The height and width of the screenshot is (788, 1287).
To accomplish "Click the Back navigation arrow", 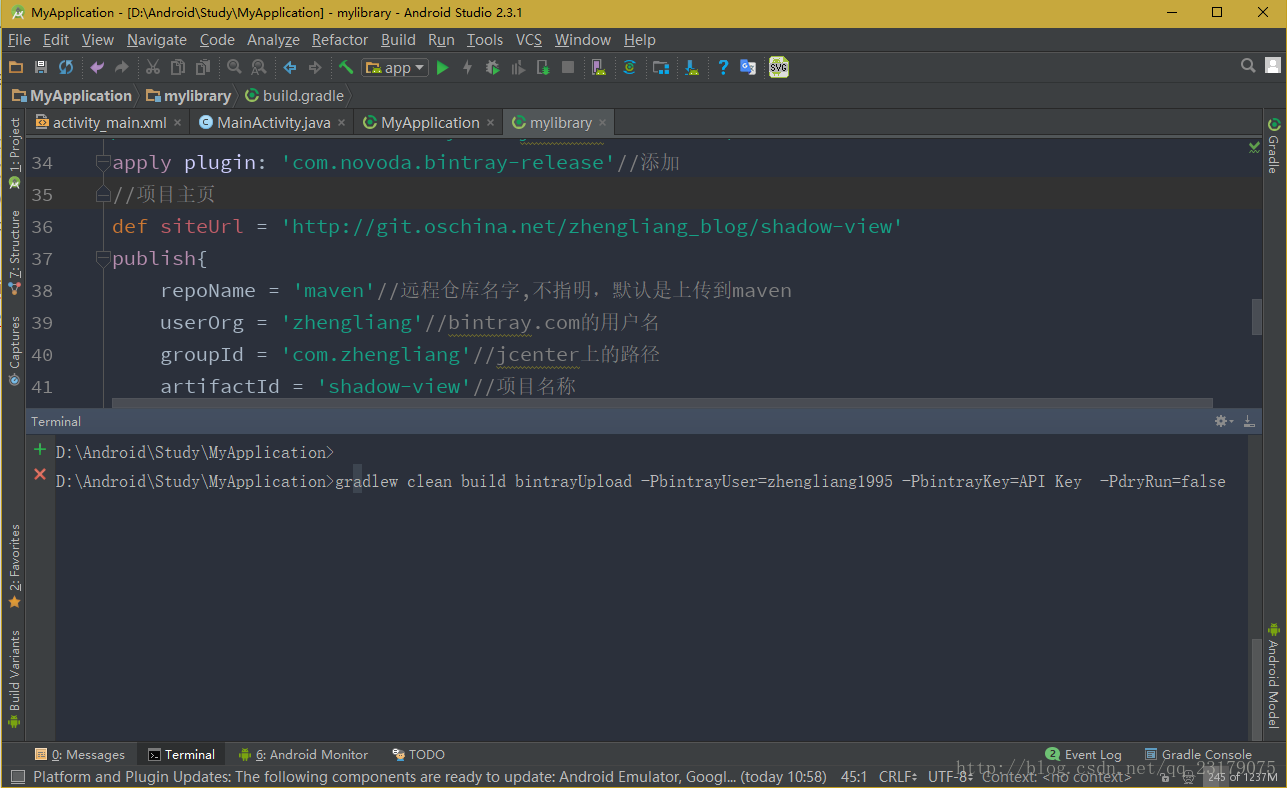I will [290, 67].
